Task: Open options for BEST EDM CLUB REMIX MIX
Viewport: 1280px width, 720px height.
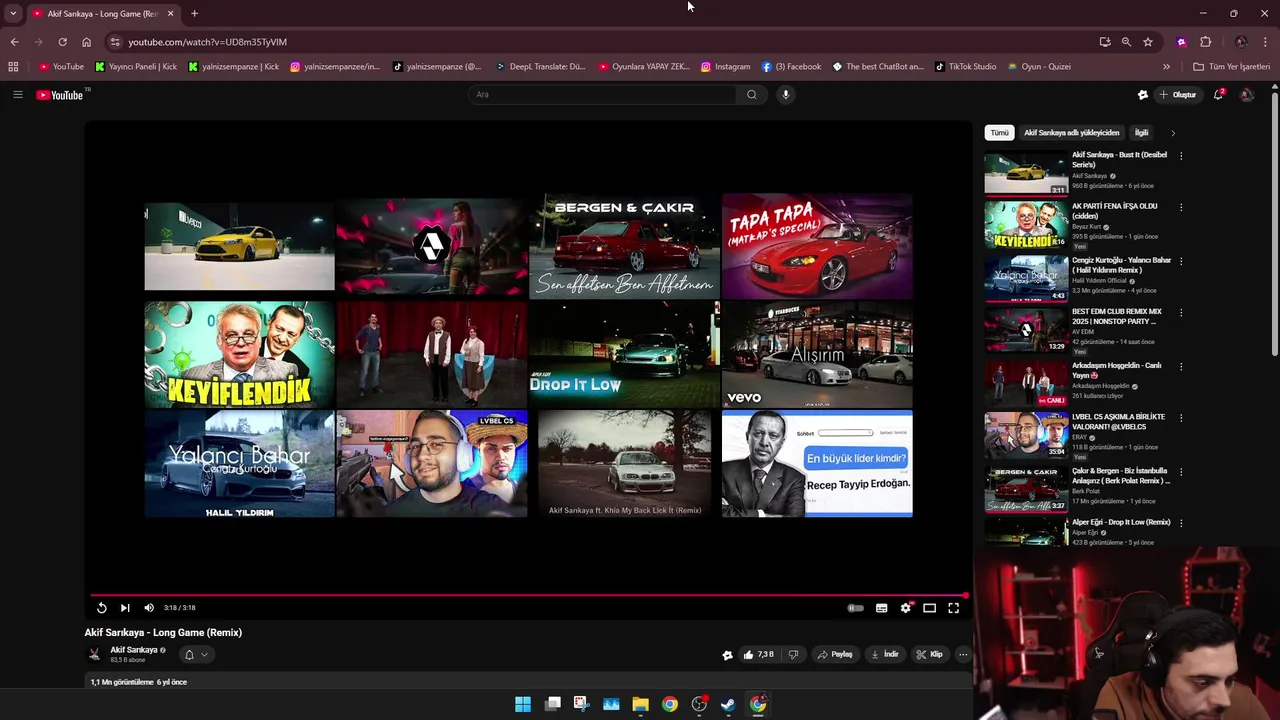Action: pos(1181,313)
